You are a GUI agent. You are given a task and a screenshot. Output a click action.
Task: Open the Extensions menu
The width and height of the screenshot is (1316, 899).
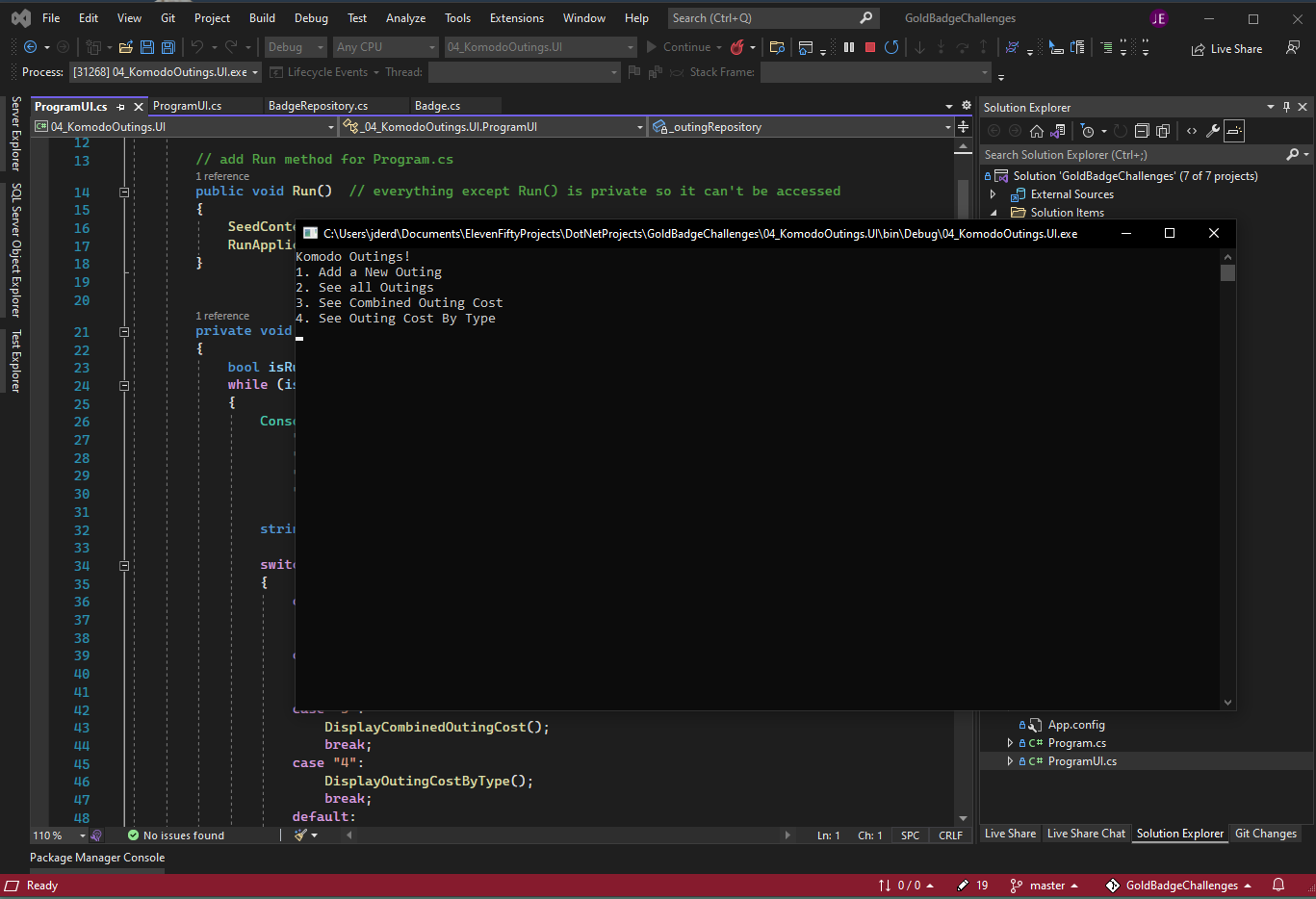(x=517, y=18)
